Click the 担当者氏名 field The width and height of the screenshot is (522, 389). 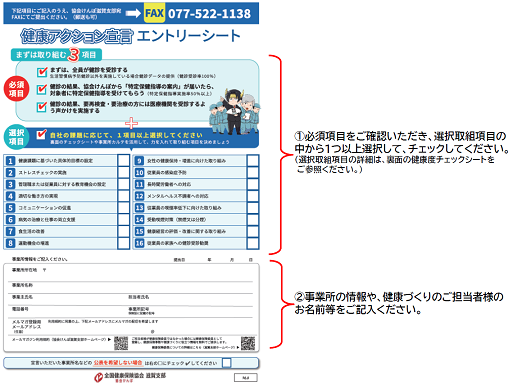pyautogui.click(x=191, y=300)
